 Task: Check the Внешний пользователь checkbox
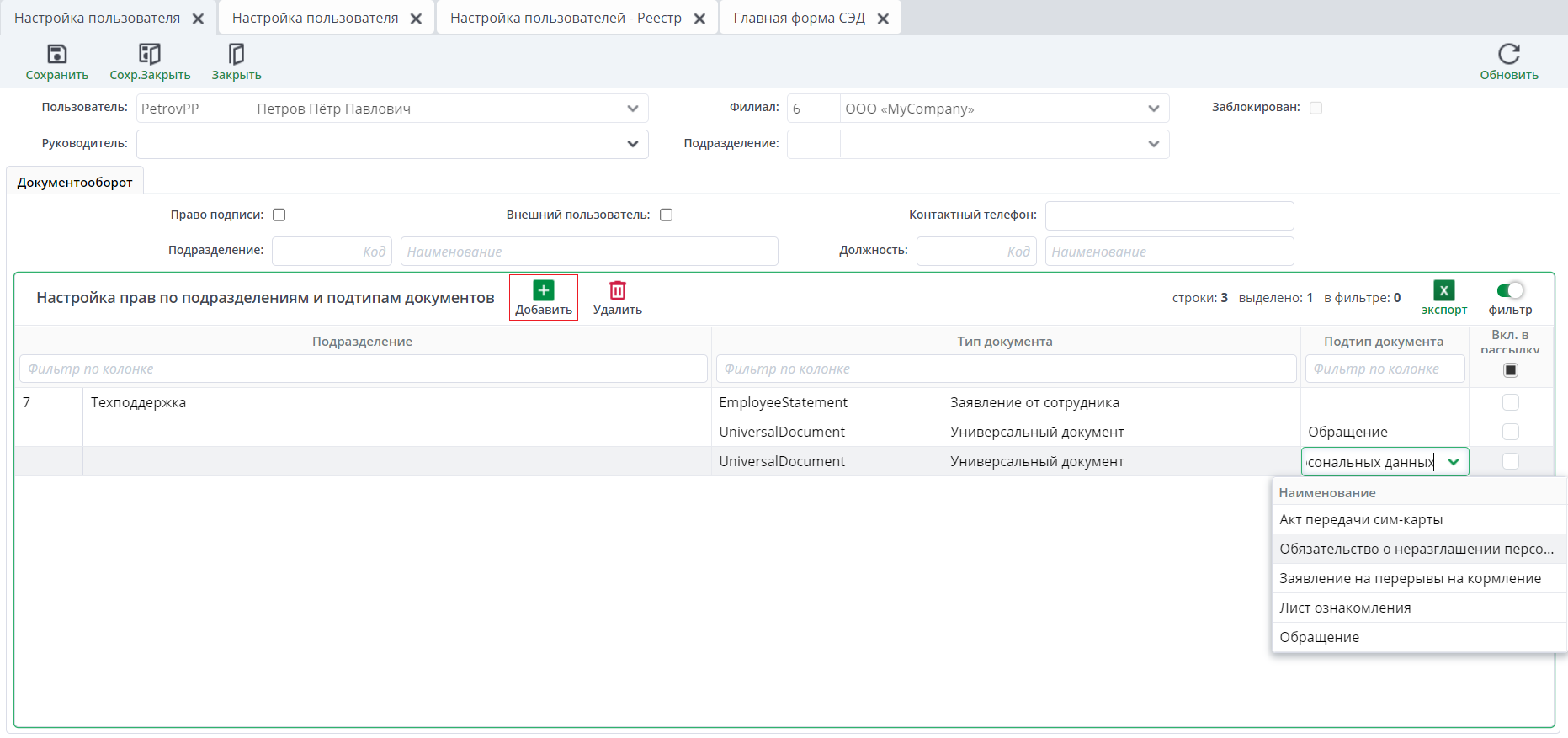[666, 215]
